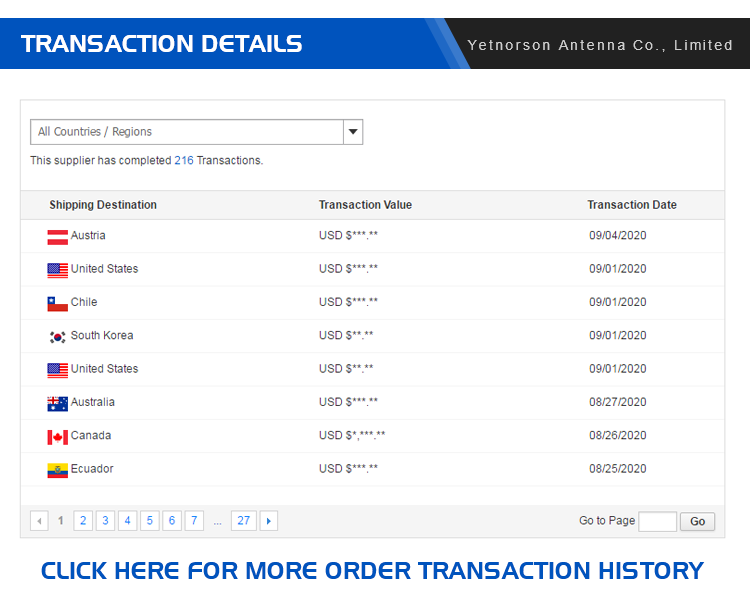Click the previous page arrow icon

[x=39, y=521]
